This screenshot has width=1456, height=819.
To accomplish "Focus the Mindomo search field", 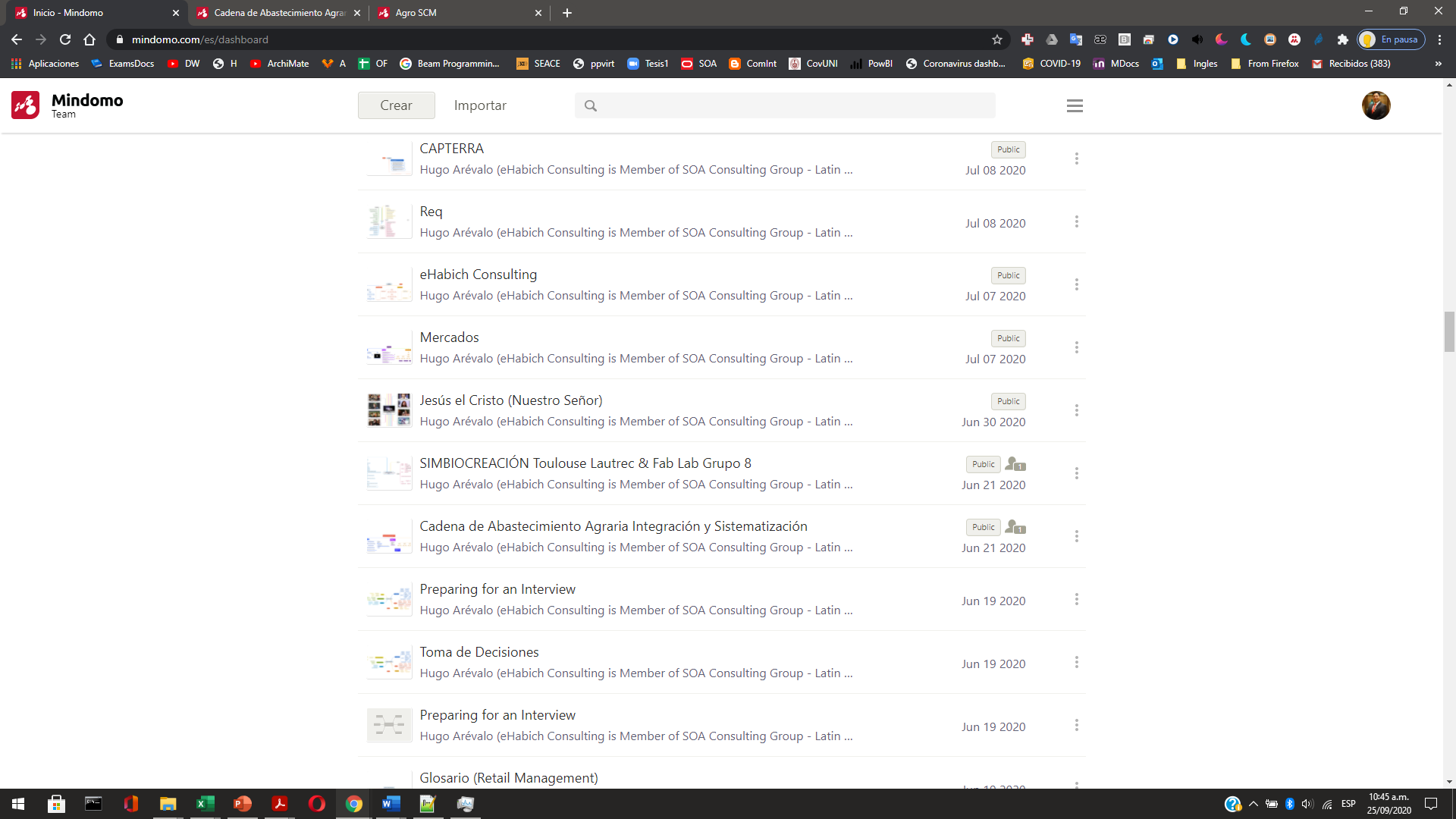I will pos(785,106).
